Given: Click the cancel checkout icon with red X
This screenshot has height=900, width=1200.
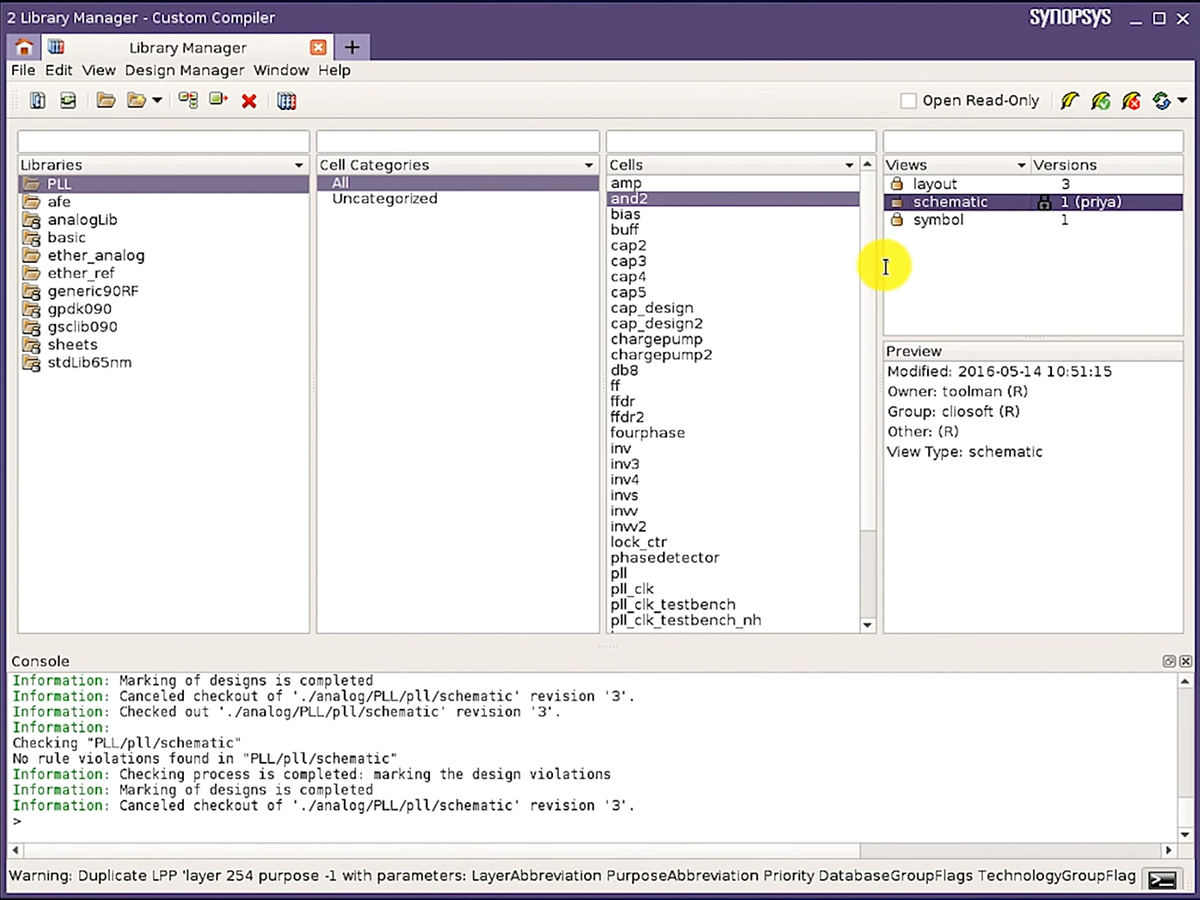Looking at the screenshot, I should [x=1131, y=100].
